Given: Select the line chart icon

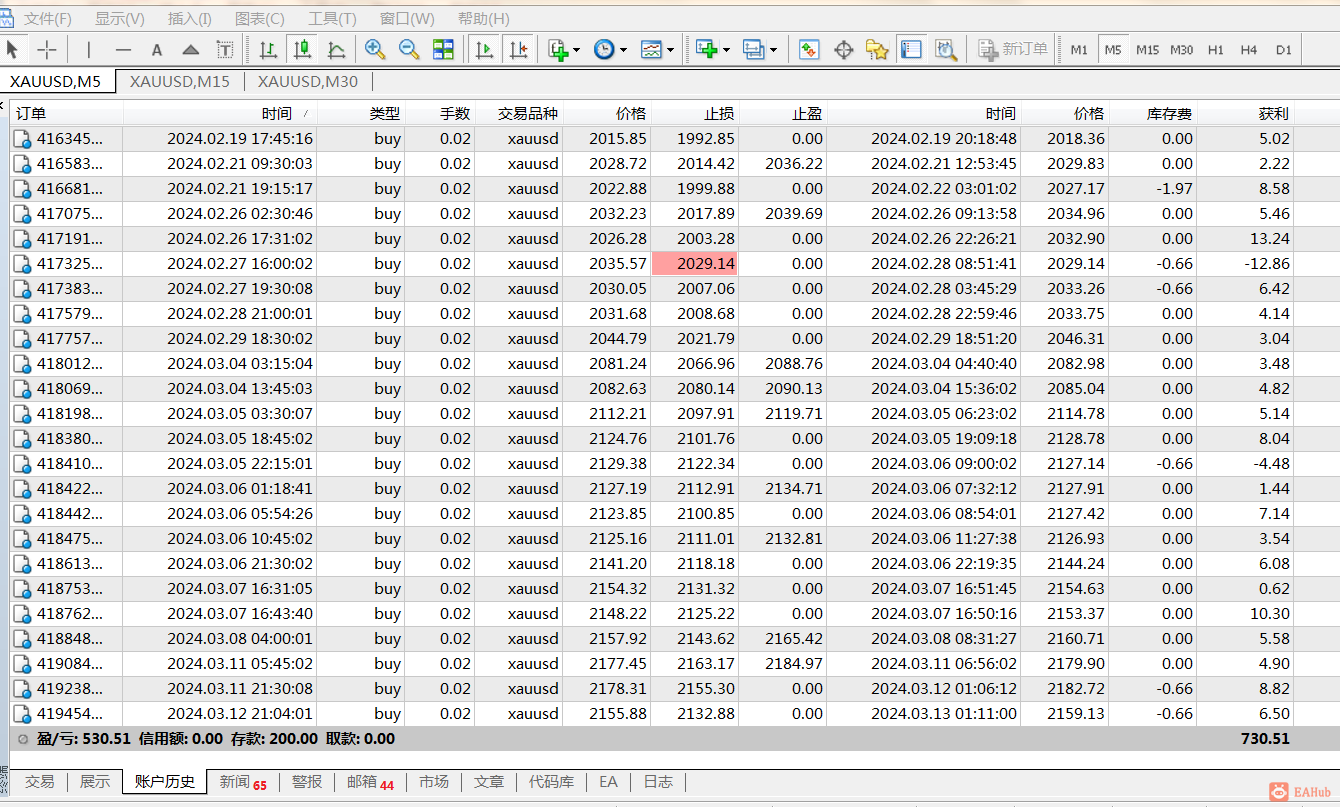Looking at the screenshot, I should coord(336,49).
